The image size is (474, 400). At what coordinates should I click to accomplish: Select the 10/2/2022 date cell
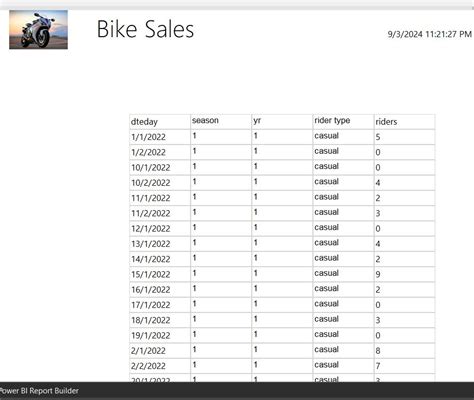coord(160,183)
